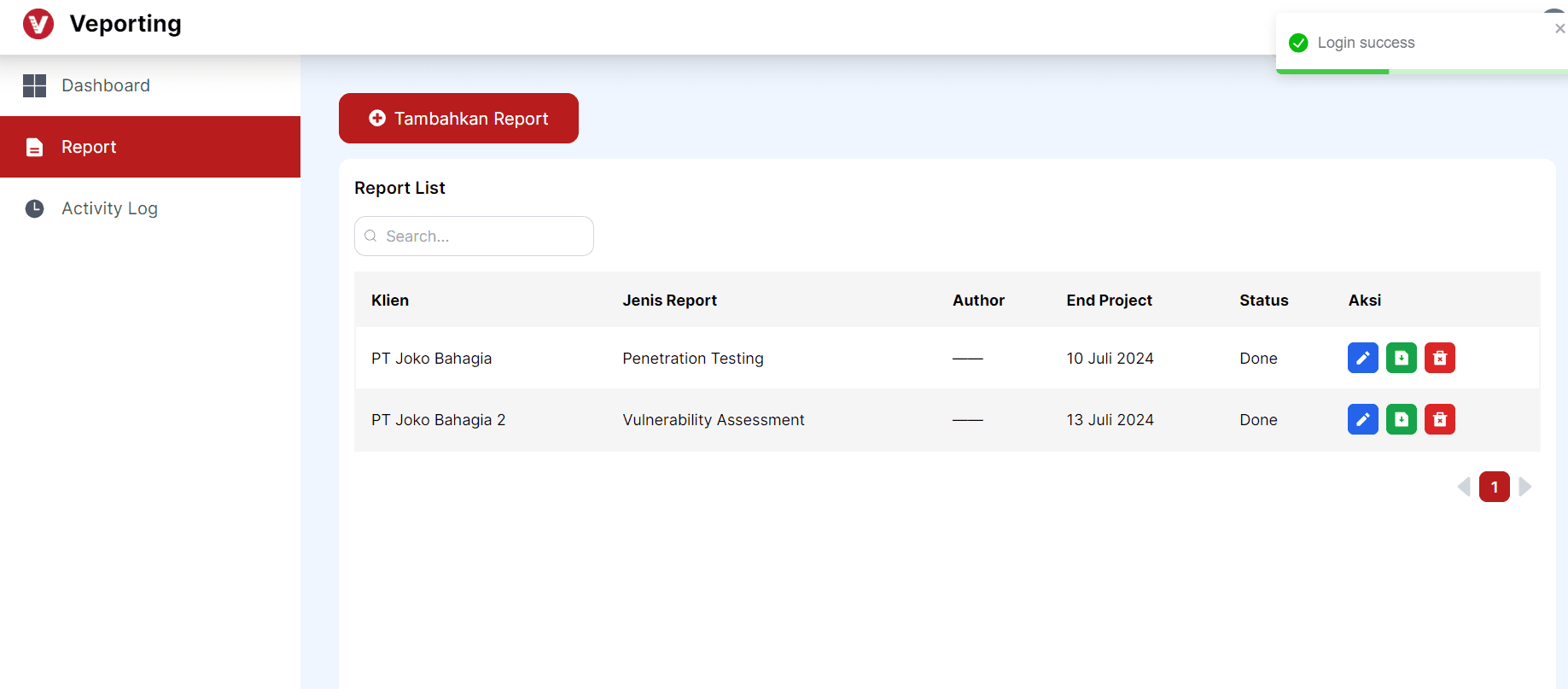Click the Report List heading
This screenshot has height=689, width=1568.
coord(399,188)
